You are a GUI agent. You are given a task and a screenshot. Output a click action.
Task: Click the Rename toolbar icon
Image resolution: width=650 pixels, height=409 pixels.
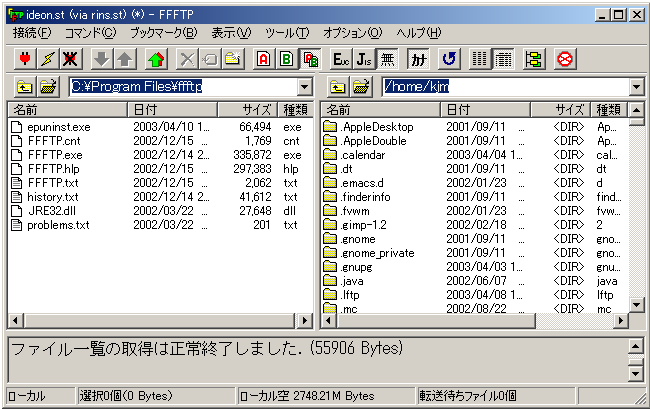210,59
